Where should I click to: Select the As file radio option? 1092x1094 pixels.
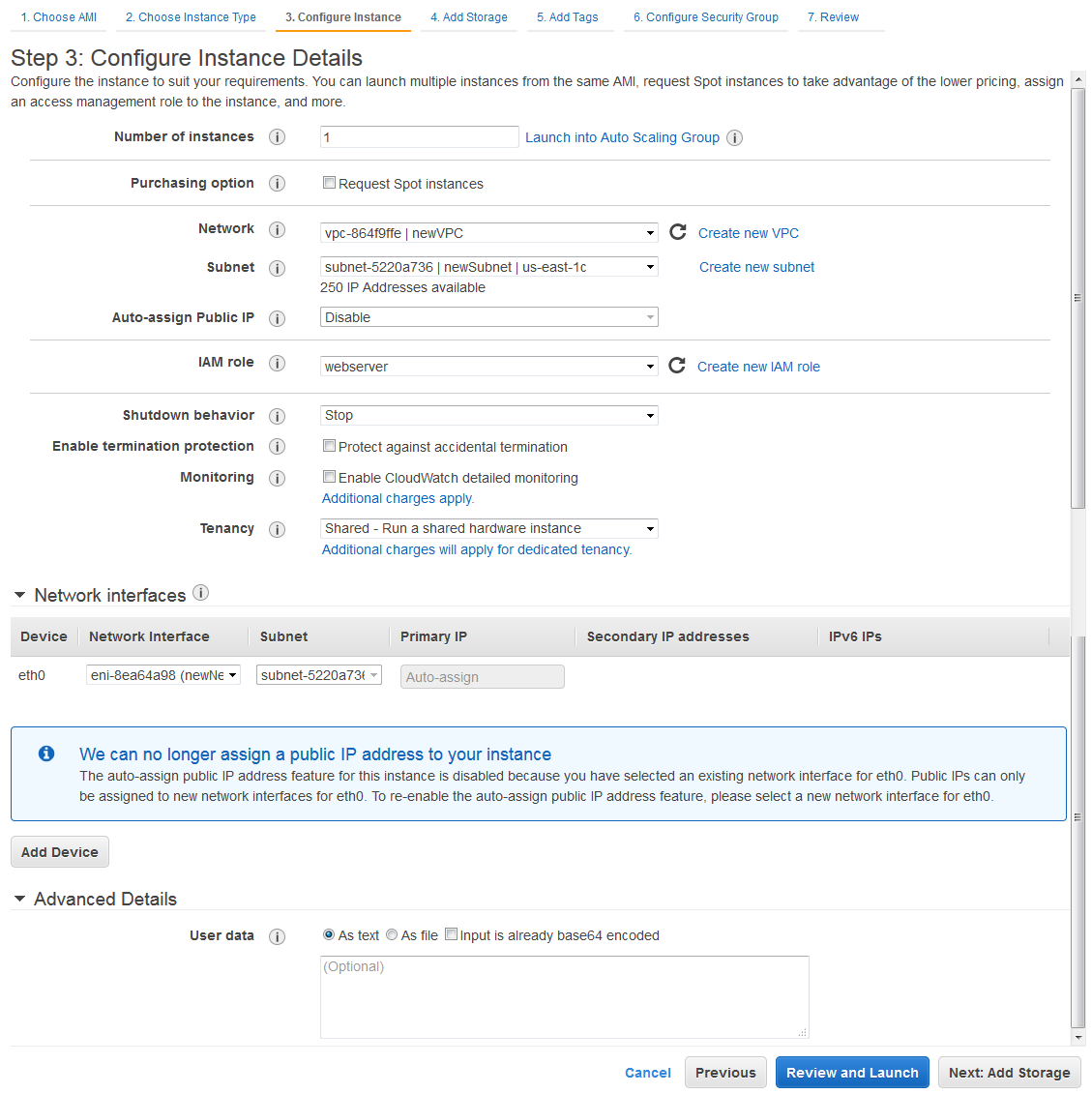click(392, 934)
